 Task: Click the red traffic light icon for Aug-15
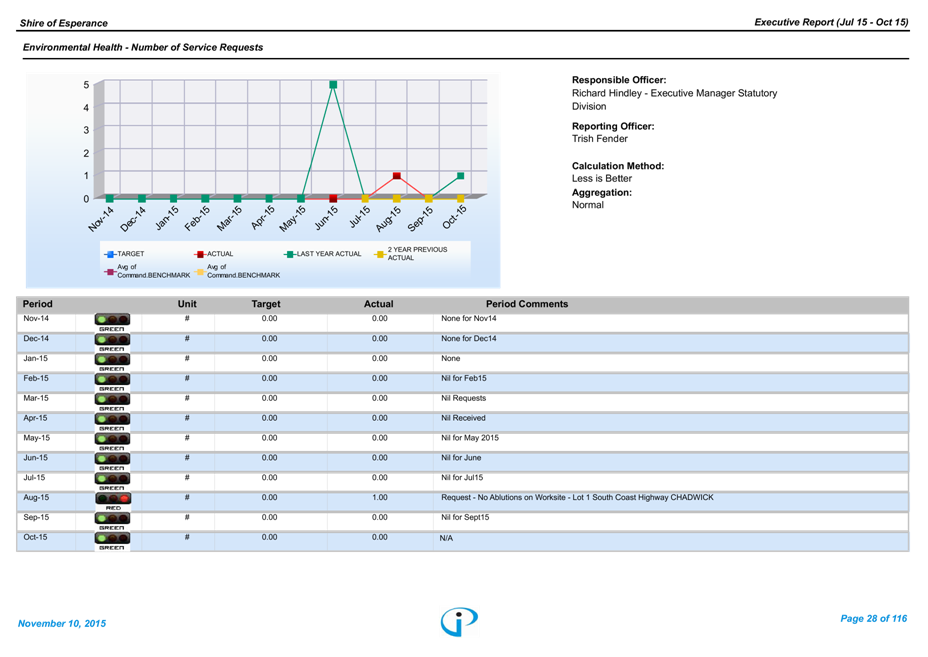[x=113, y=500]
